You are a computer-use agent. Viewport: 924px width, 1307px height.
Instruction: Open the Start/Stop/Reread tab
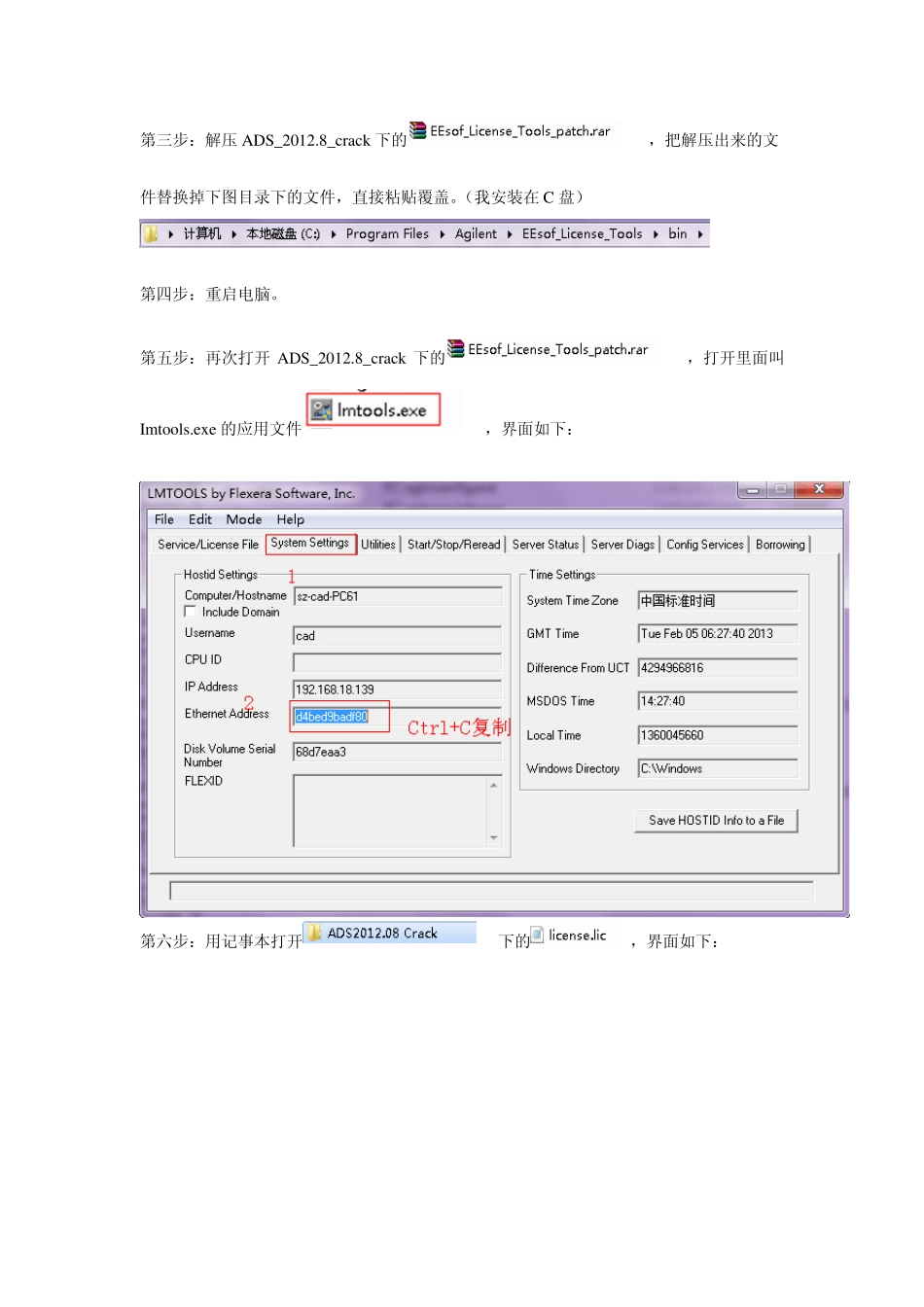point(454,545)
